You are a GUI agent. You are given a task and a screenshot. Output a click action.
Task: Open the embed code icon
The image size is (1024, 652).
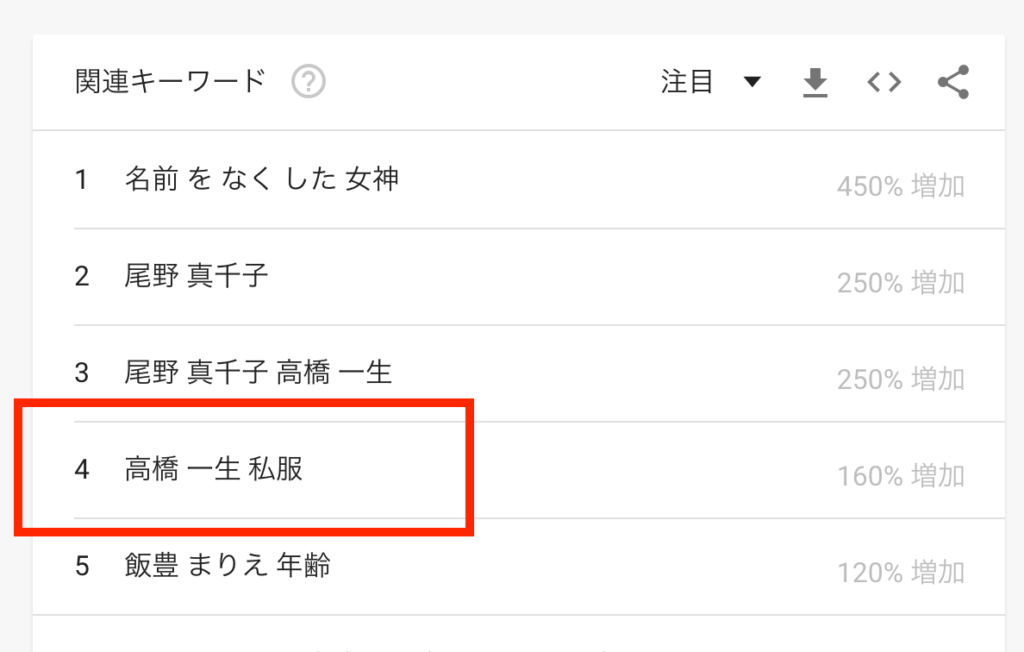pyautogui.click(x=884, y=83)
